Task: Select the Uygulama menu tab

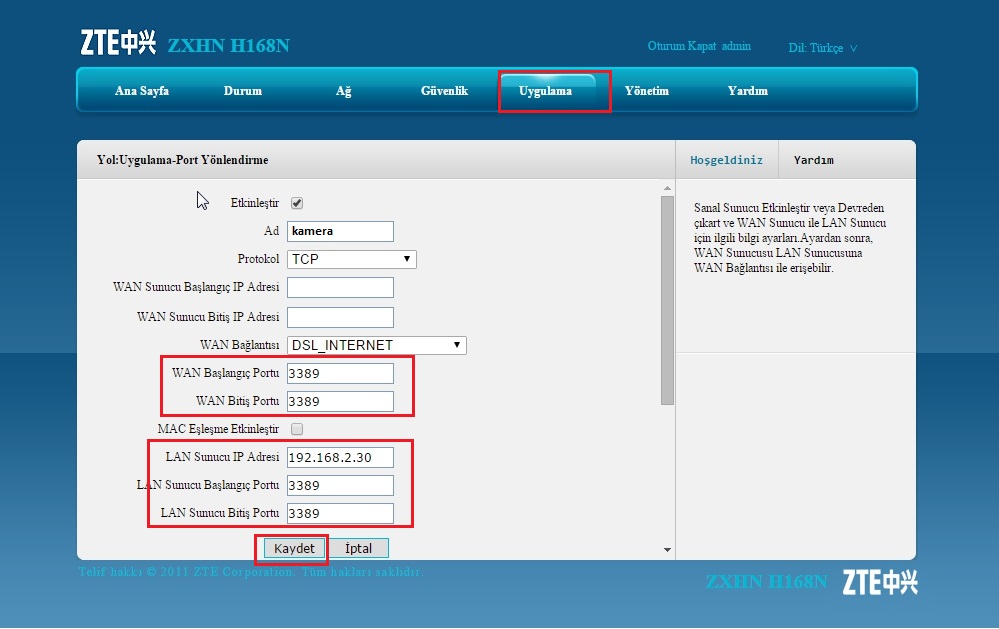Action: pyautogui.click(x=545, y=91)
